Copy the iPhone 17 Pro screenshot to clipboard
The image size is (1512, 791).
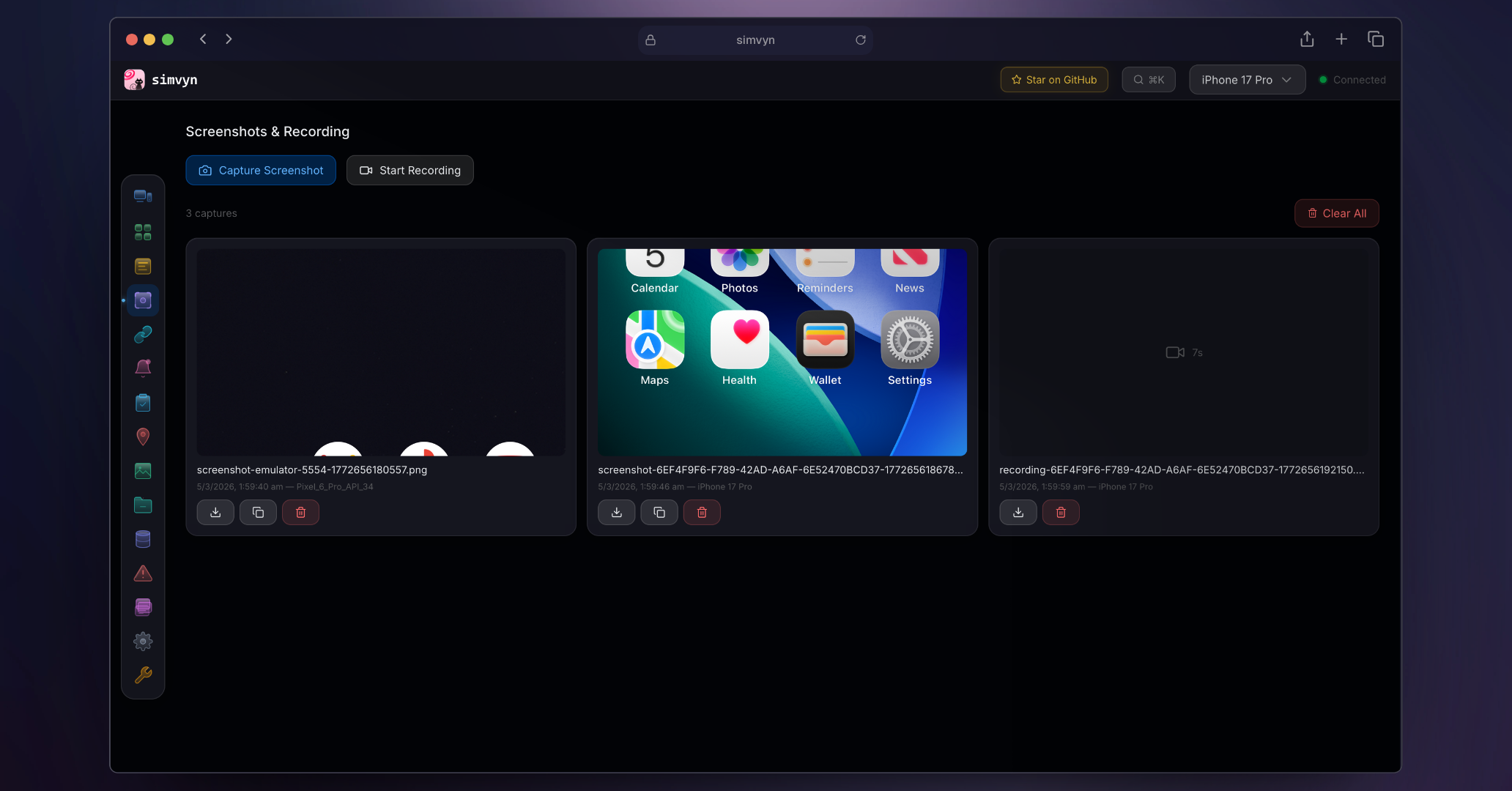[659, 512]
